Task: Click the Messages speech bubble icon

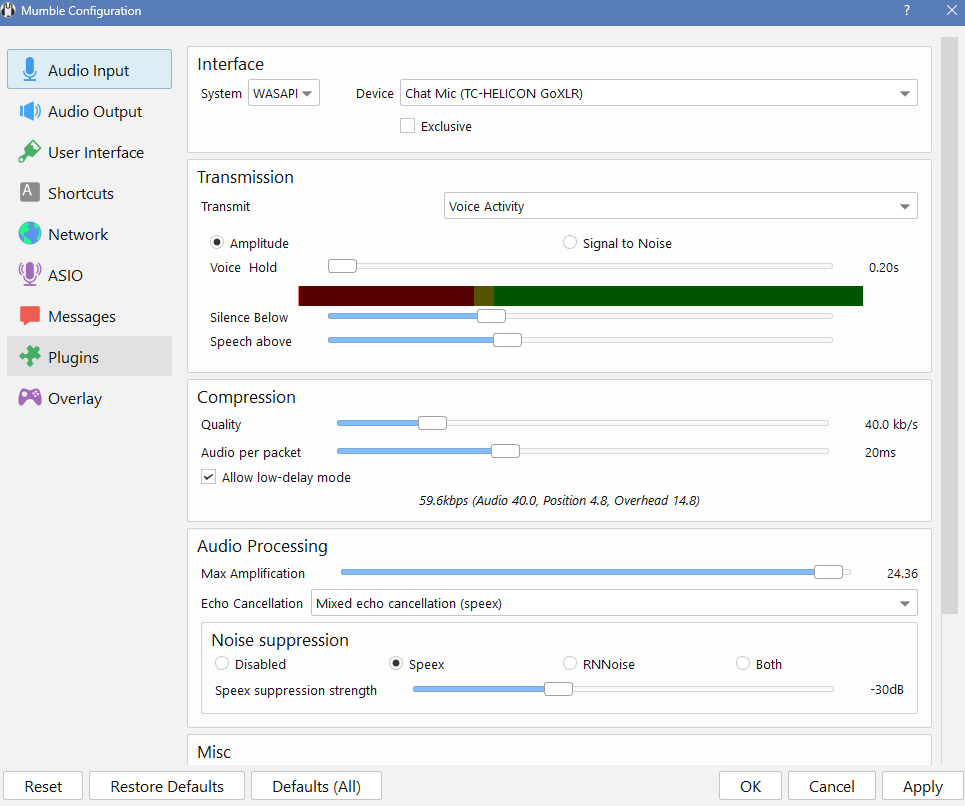Action: [30, 316]
